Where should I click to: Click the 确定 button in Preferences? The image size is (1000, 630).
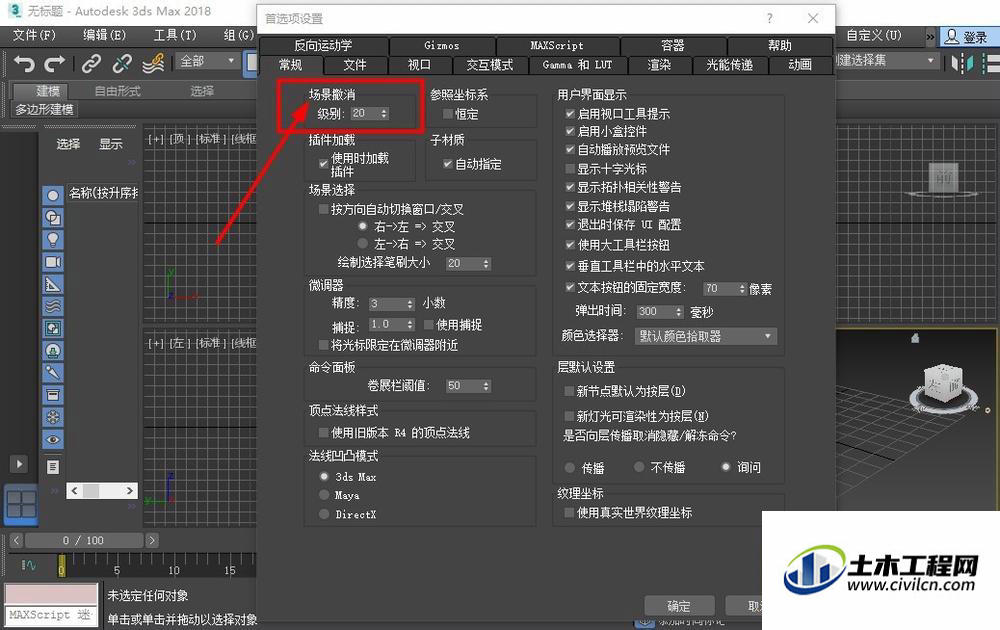tap(679, 606)
